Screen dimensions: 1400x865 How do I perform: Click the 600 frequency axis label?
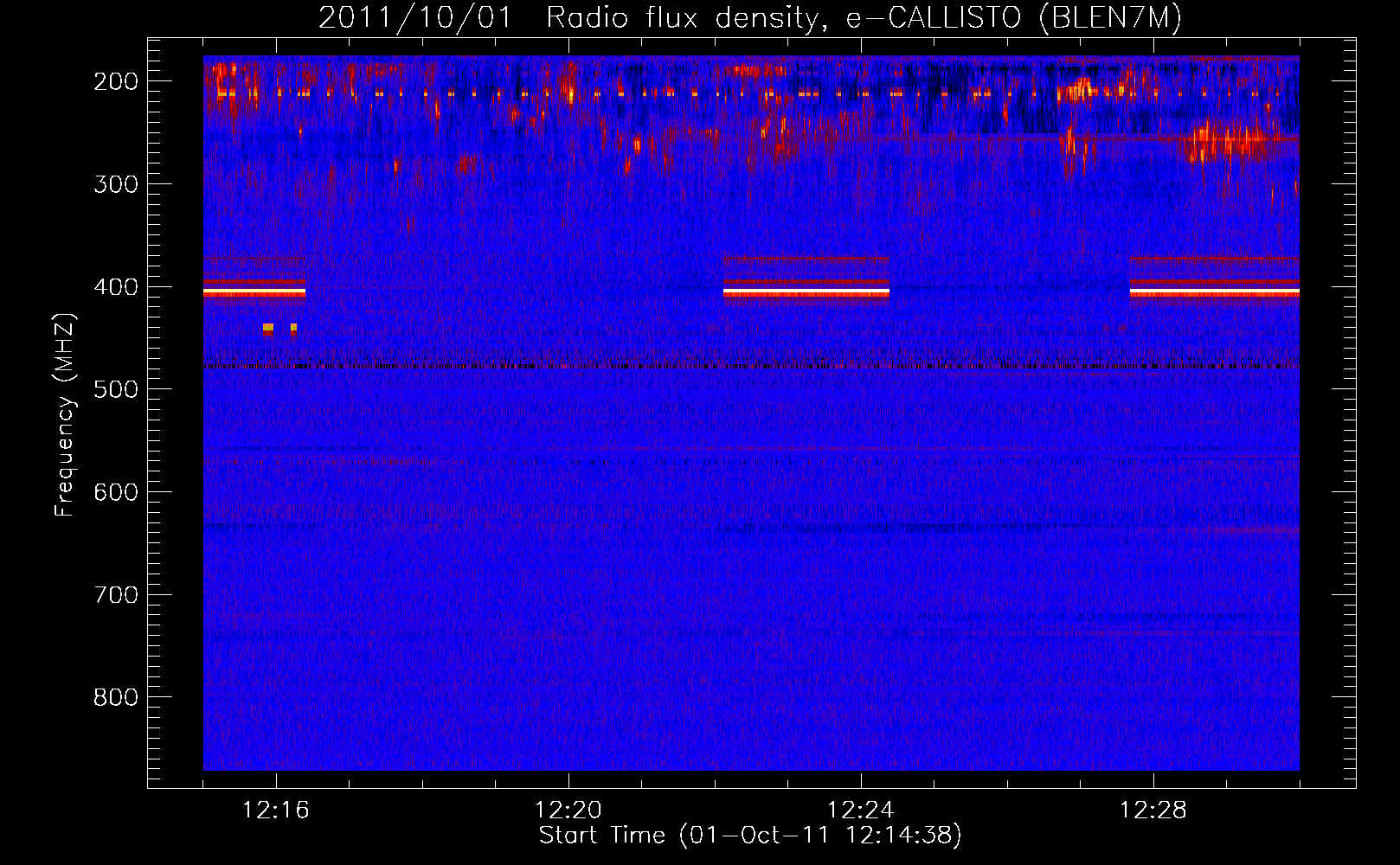(116, 492)
